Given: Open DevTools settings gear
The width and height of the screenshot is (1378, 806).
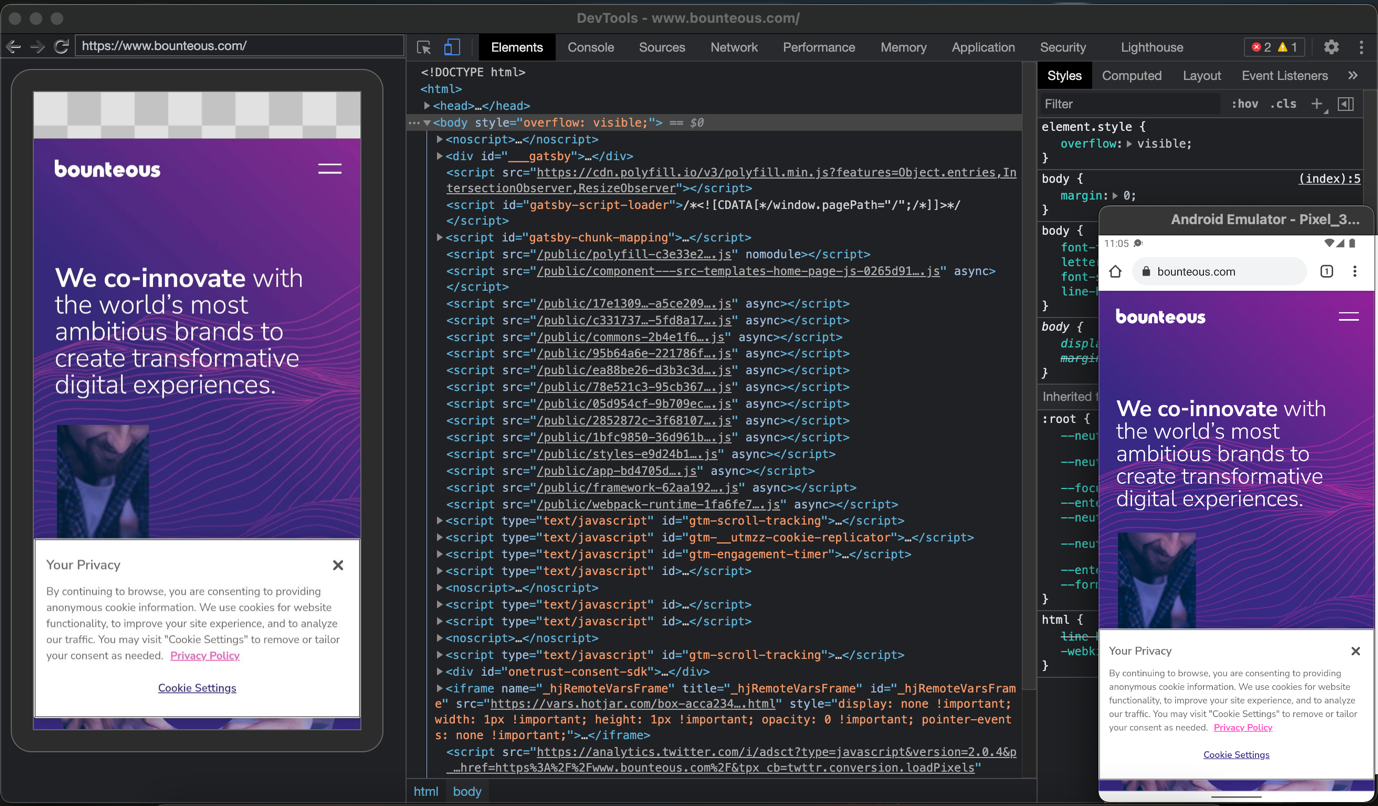Looking at the screenshot, I should 1331,47.
